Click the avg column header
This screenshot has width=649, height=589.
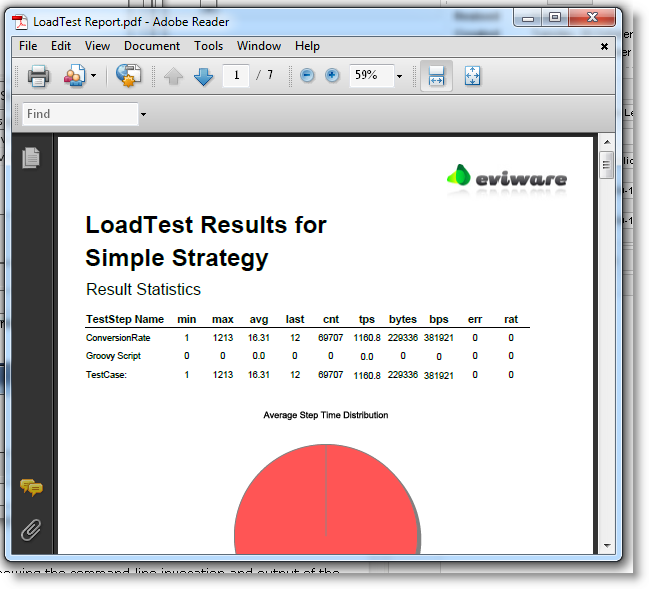tap(259, 320)
